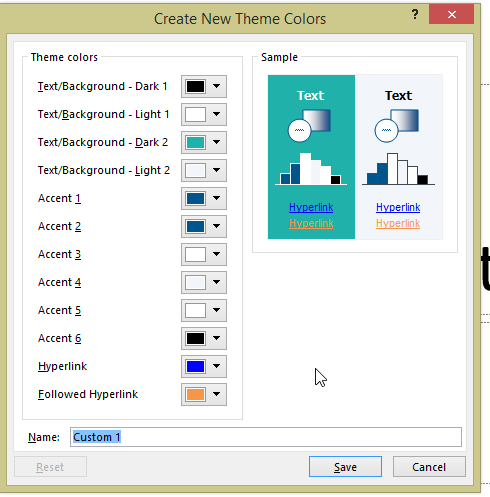Save the new theme colors

tap(345, 467)
